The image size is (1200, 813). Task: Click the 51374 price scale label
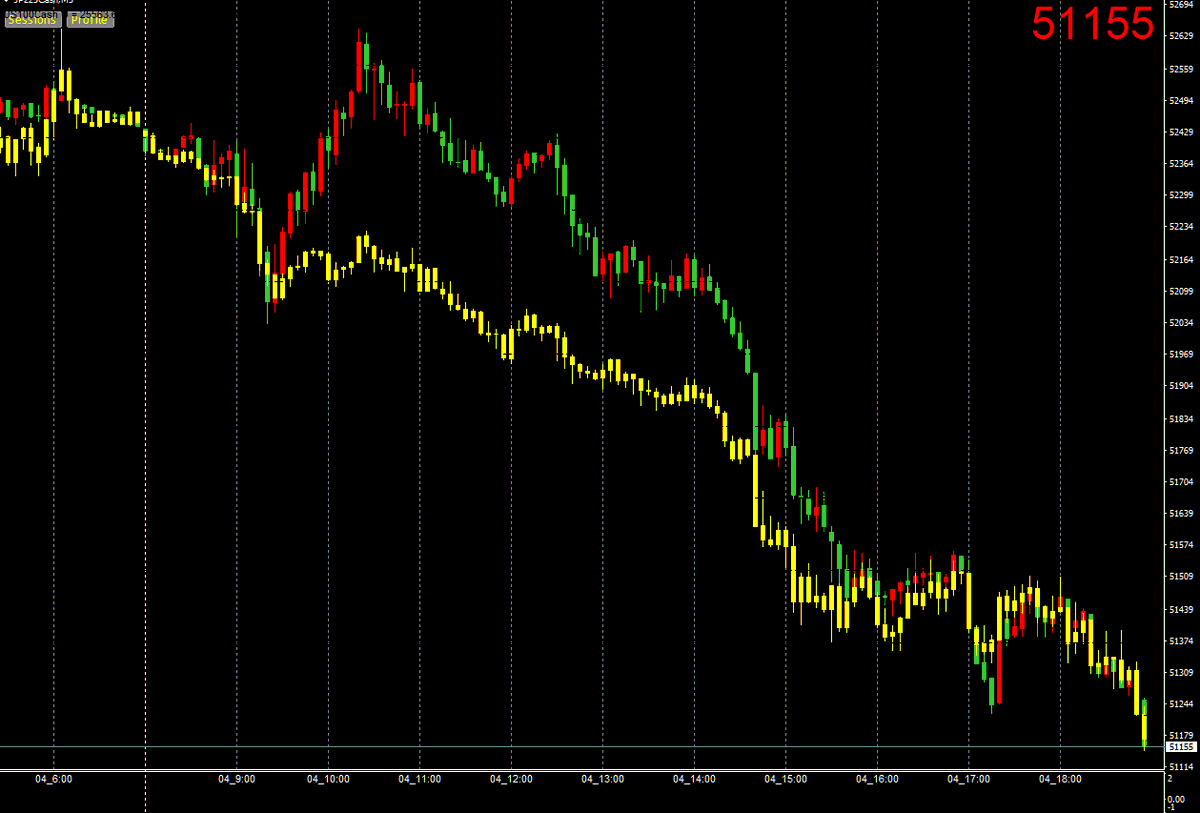[x=1181, y=641]
